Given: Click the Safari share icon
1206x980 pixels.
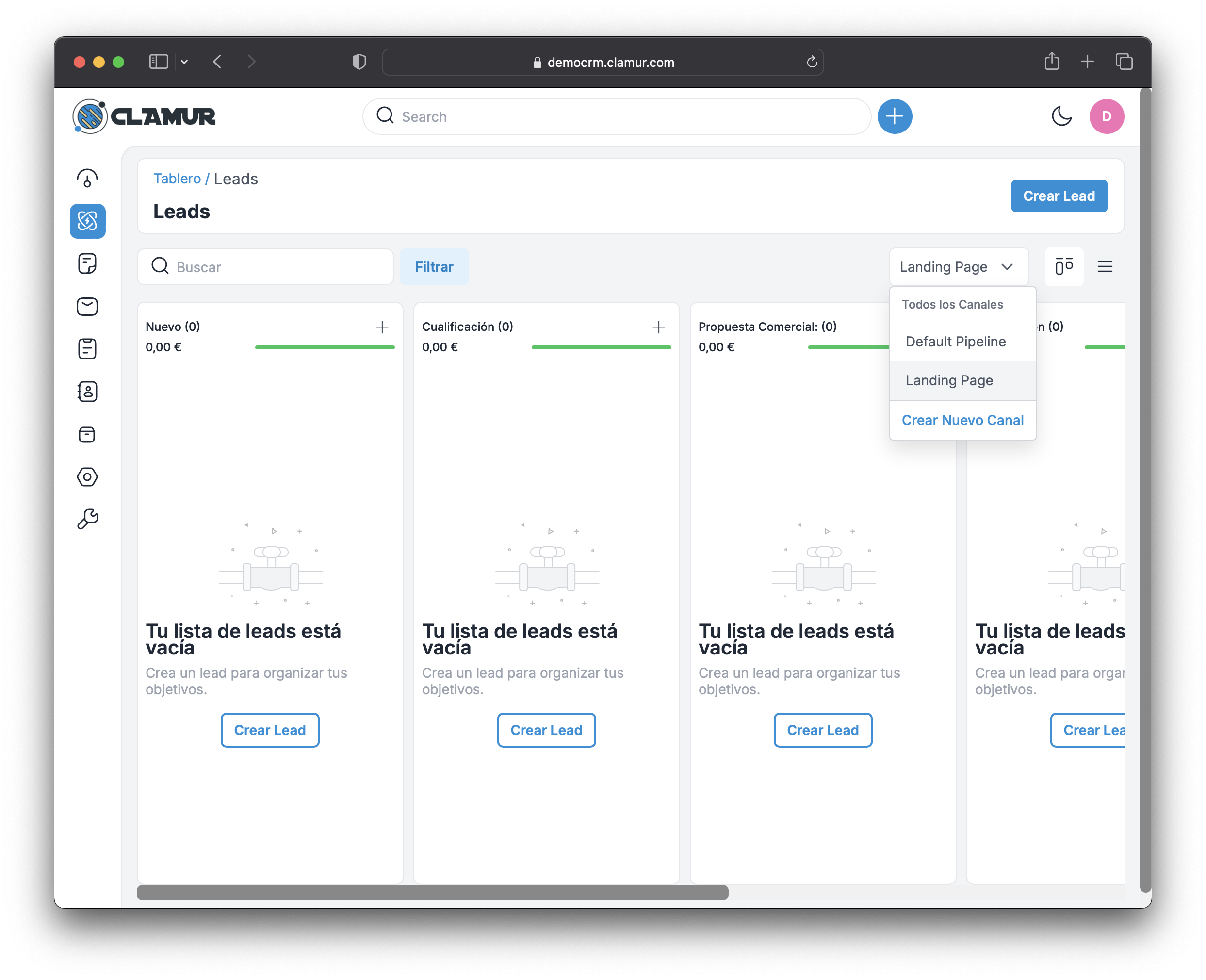Looking at the screenshot, I should click(x=1052, y=61).
